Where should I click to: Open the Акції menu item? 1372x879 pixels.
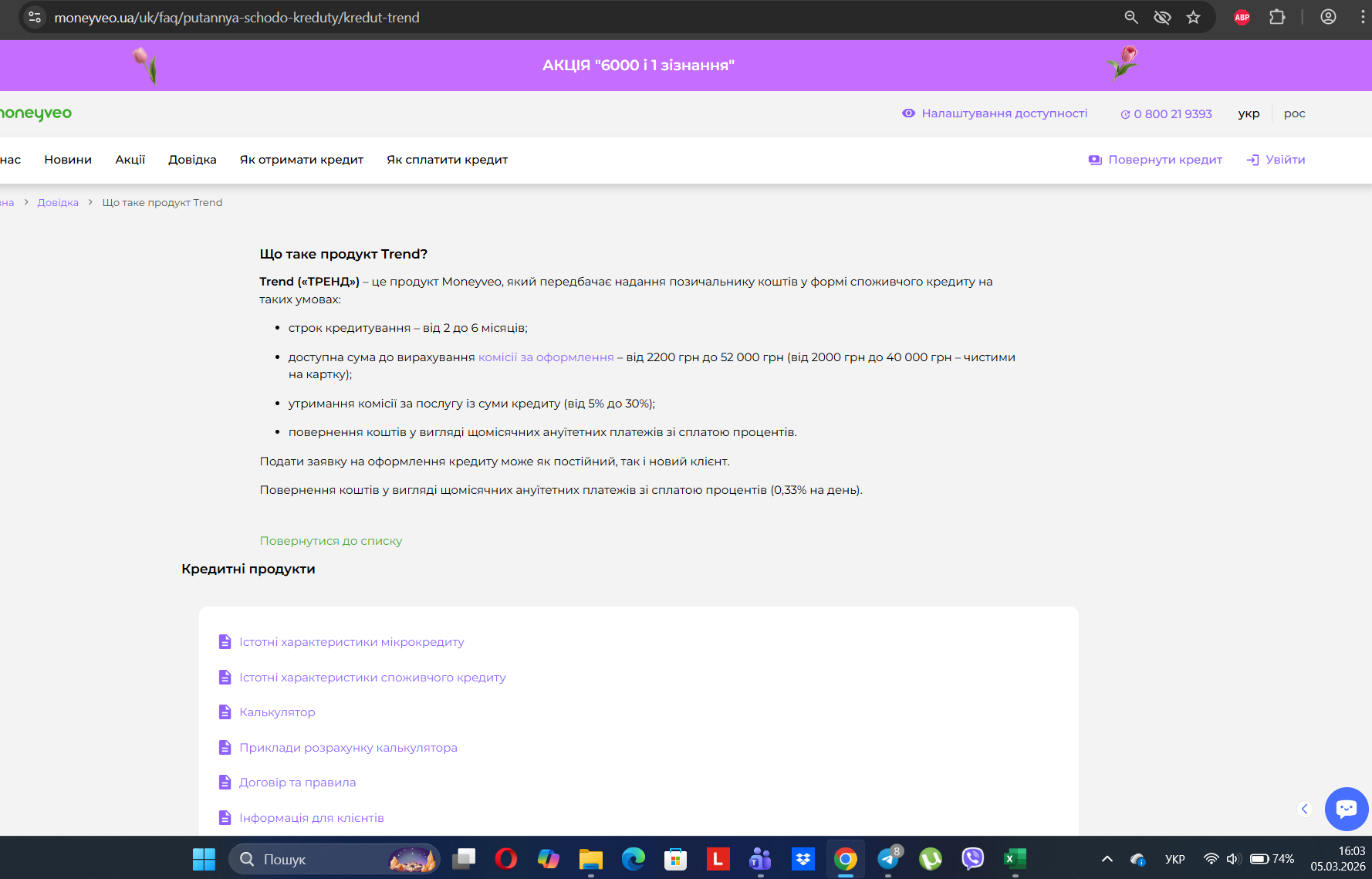(130, 160)
